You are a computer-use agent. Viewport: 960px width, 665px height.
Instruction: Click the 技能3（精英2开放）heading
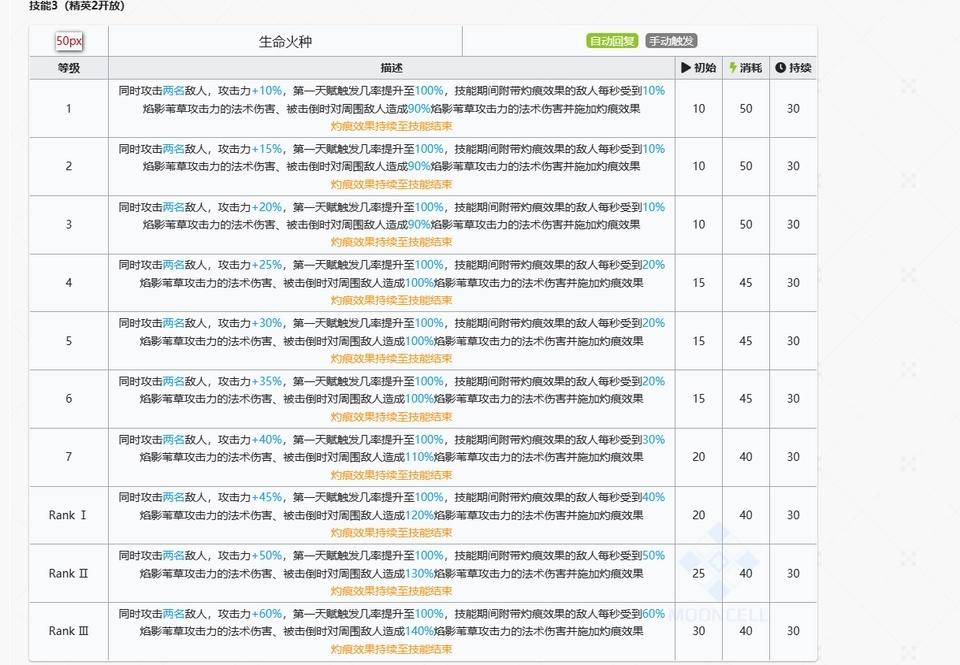[x=77, y=6]
